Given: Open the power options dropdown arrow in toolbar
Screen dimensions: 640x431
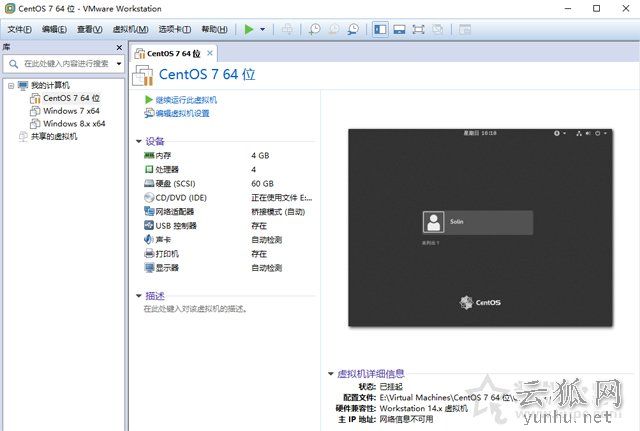Looking at the screenshot, I should click(x=262, y=29).
